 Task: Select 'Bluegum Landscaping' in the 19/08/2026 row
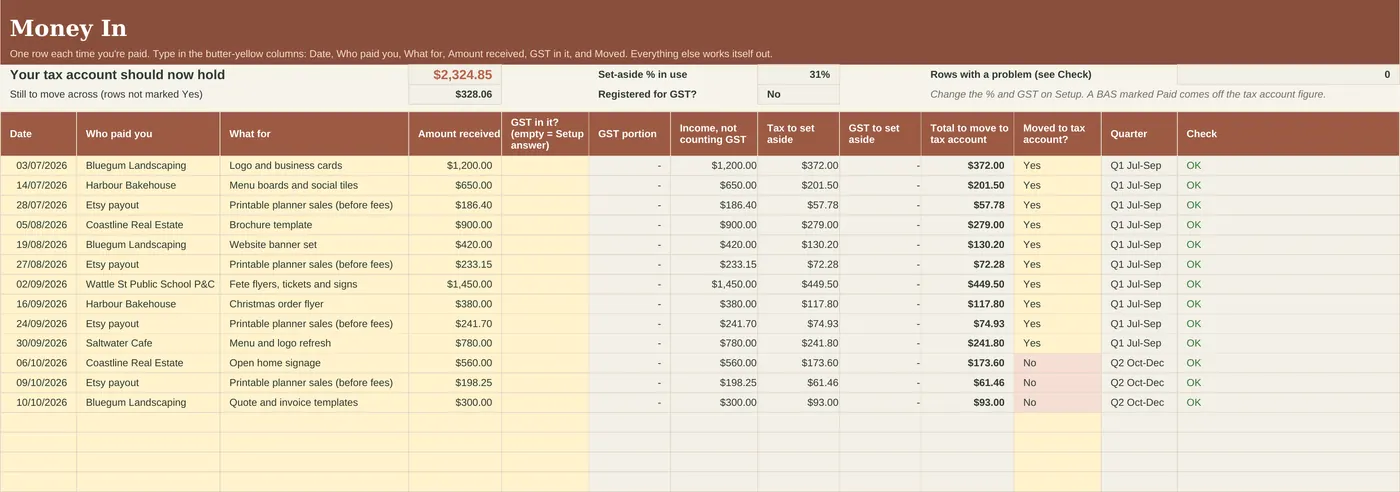tap(148, 245)
